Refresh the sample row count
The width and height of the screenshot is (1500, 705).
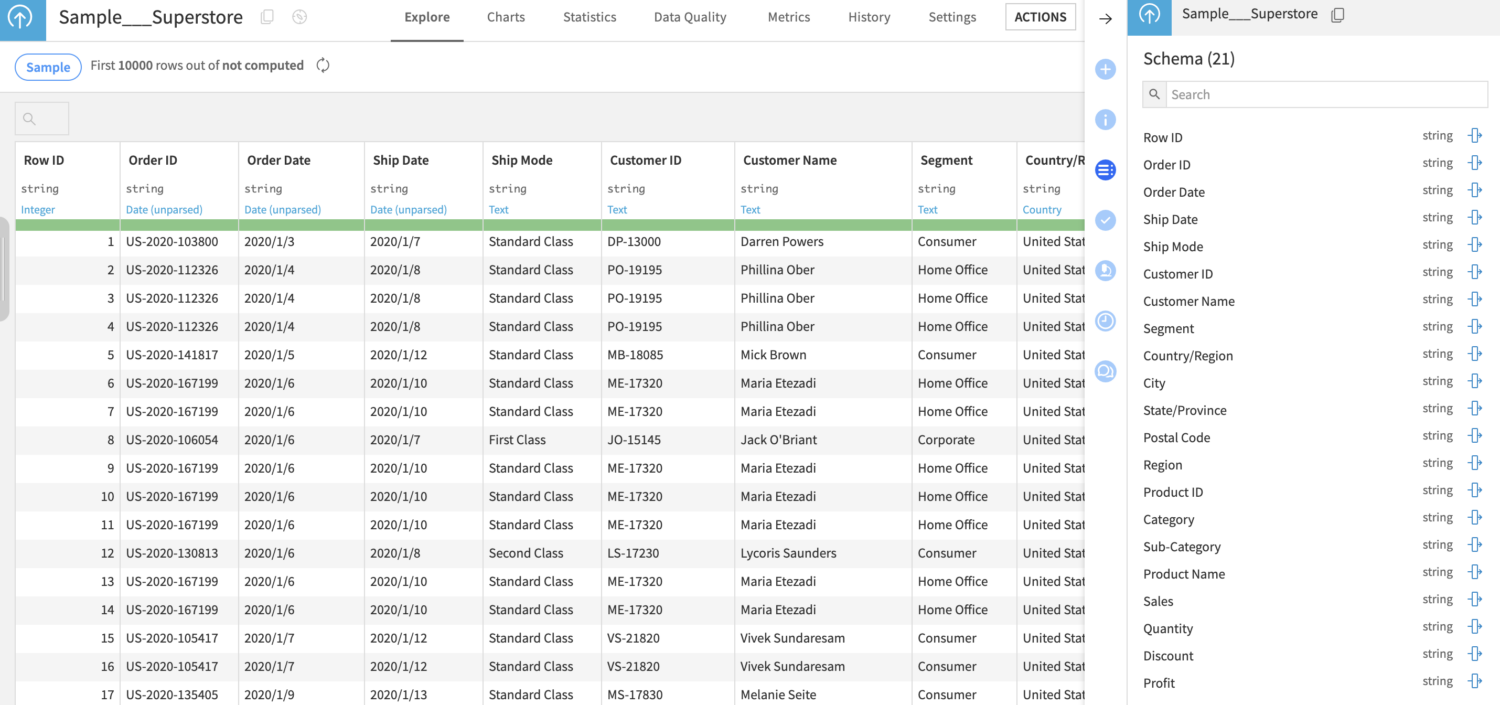[x=323, y=65]
